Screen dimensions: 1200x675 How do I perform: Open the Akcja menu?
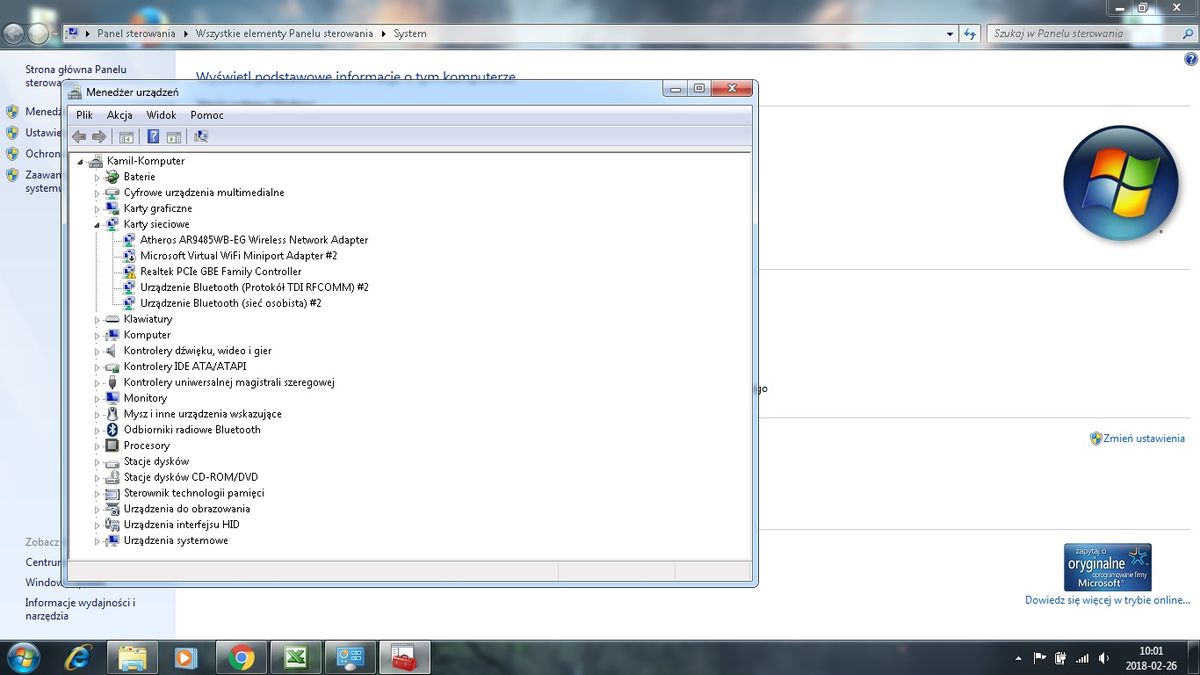click(119, 115)
